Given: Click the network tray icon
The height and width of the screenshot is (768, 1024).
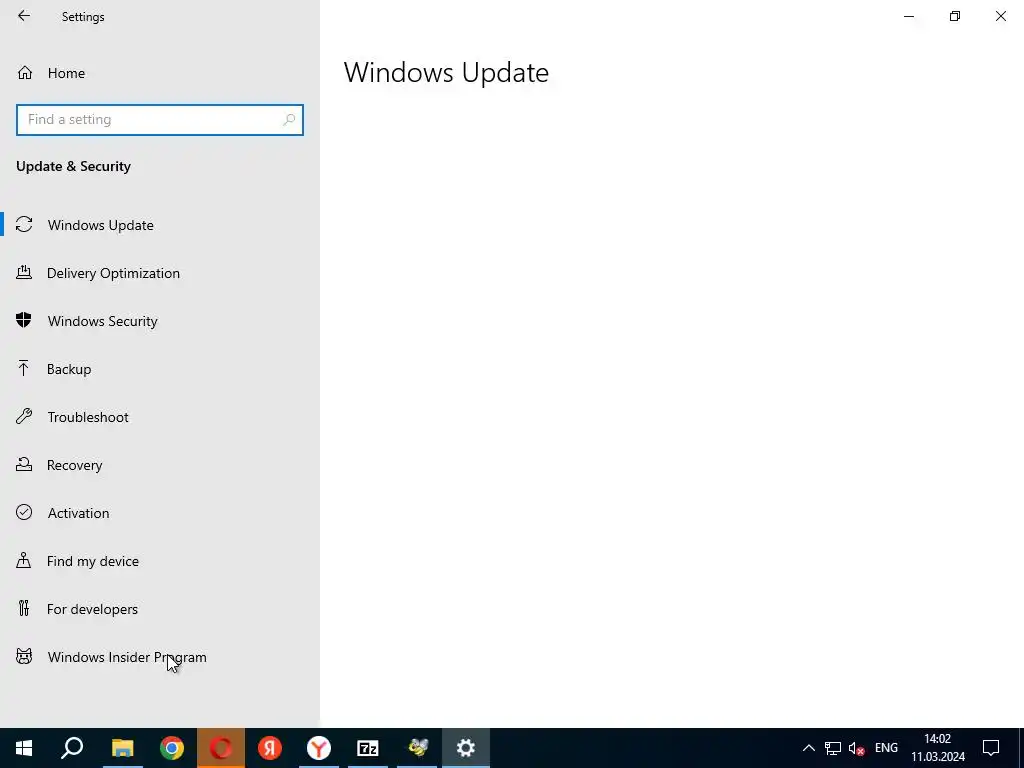Looking at the screenshot, I should pos(833,748).
